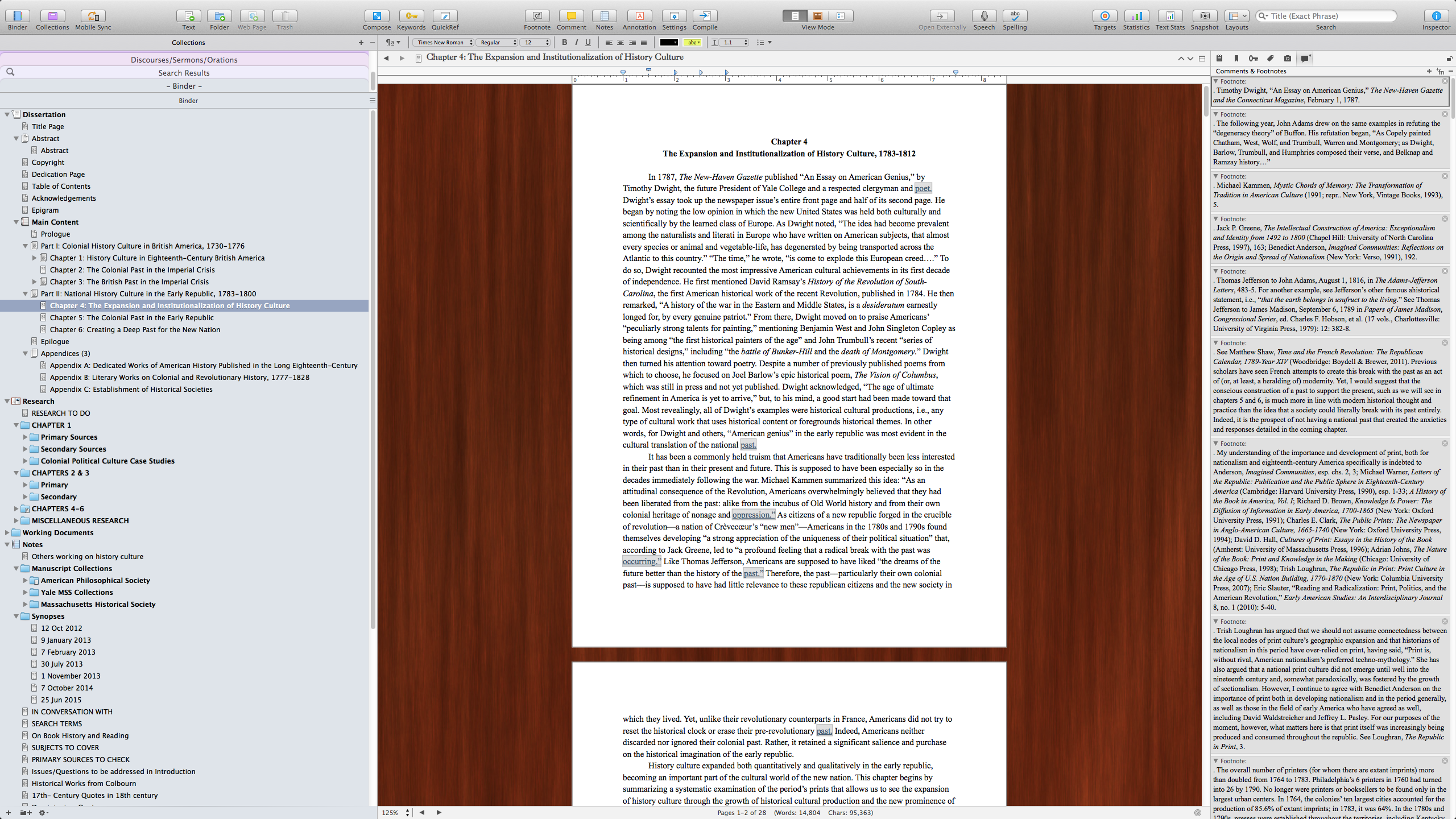The image size is (1456, 819).
Task: Open project Targets
Action: [1105, 16]
